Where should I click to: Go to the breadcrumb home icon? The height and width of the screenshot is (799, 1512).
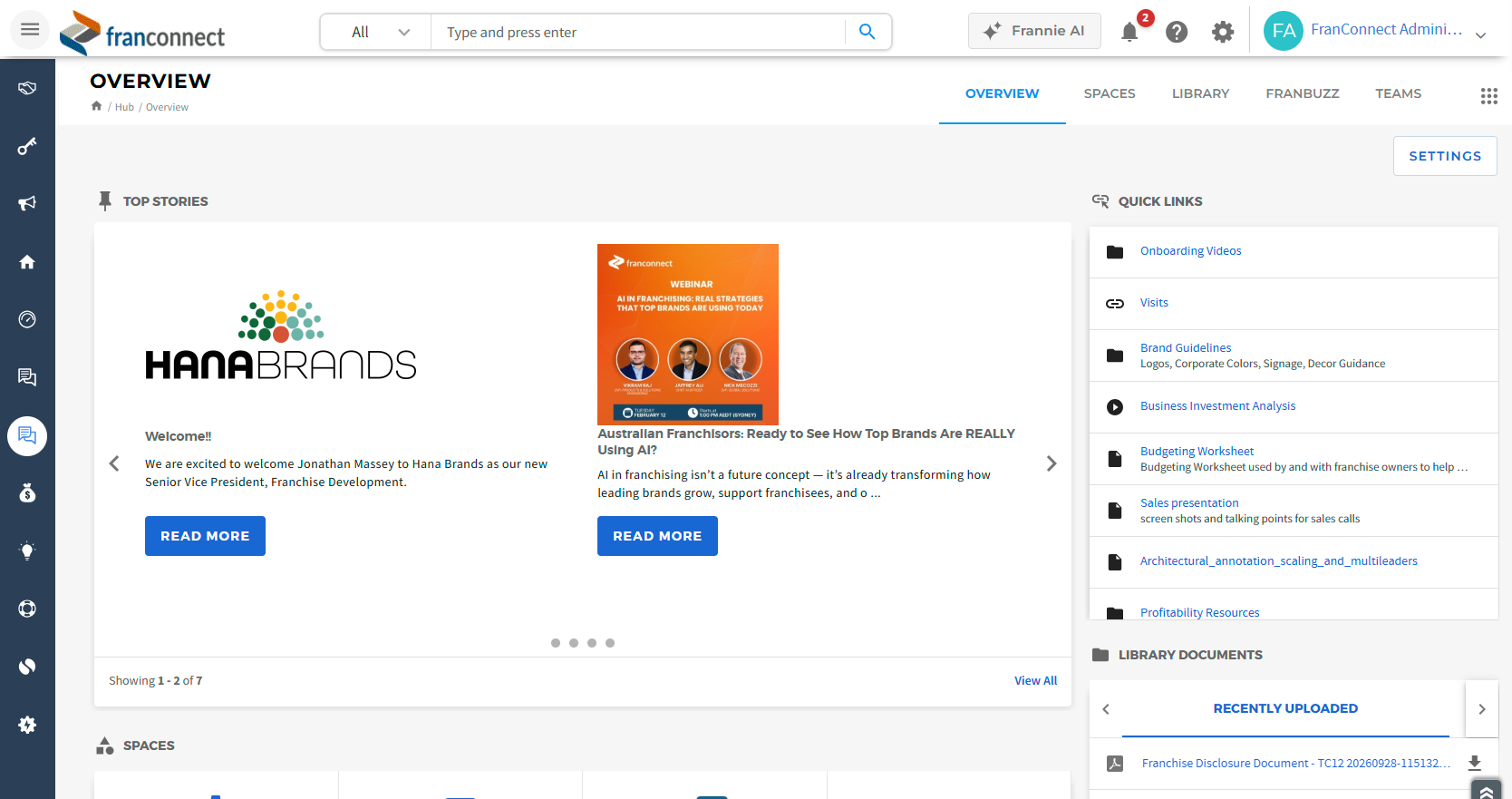[x=96, y=106]
